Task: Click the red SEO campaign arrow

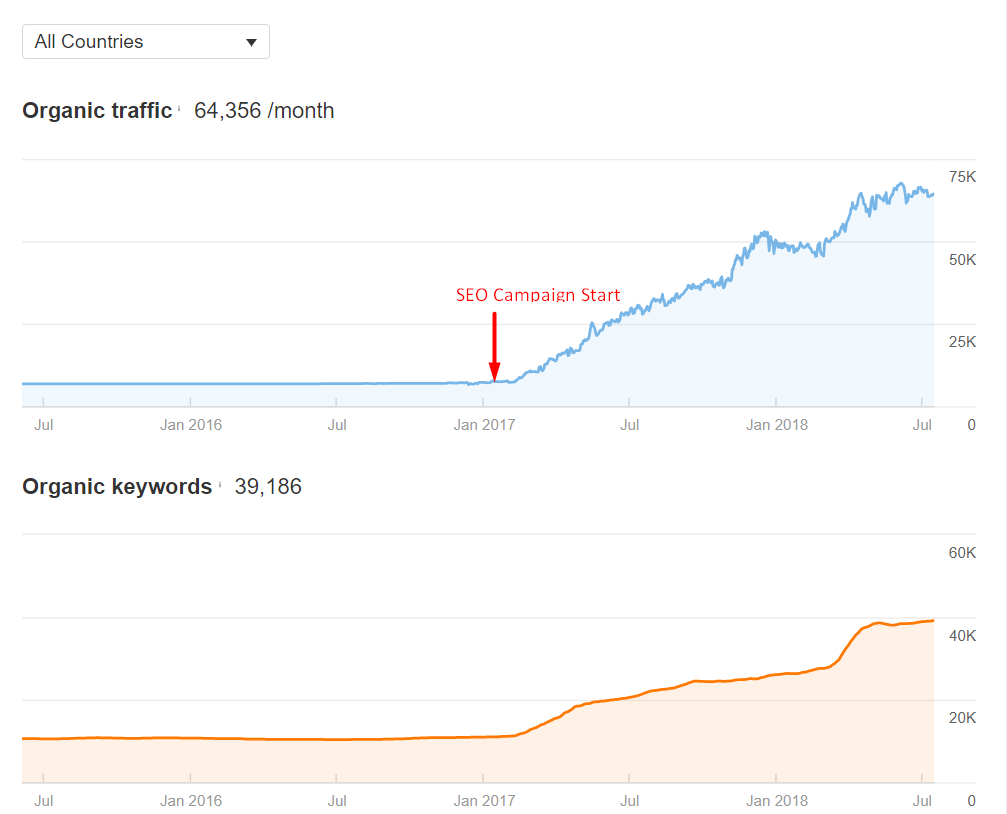Action: (x=494, y=346)
